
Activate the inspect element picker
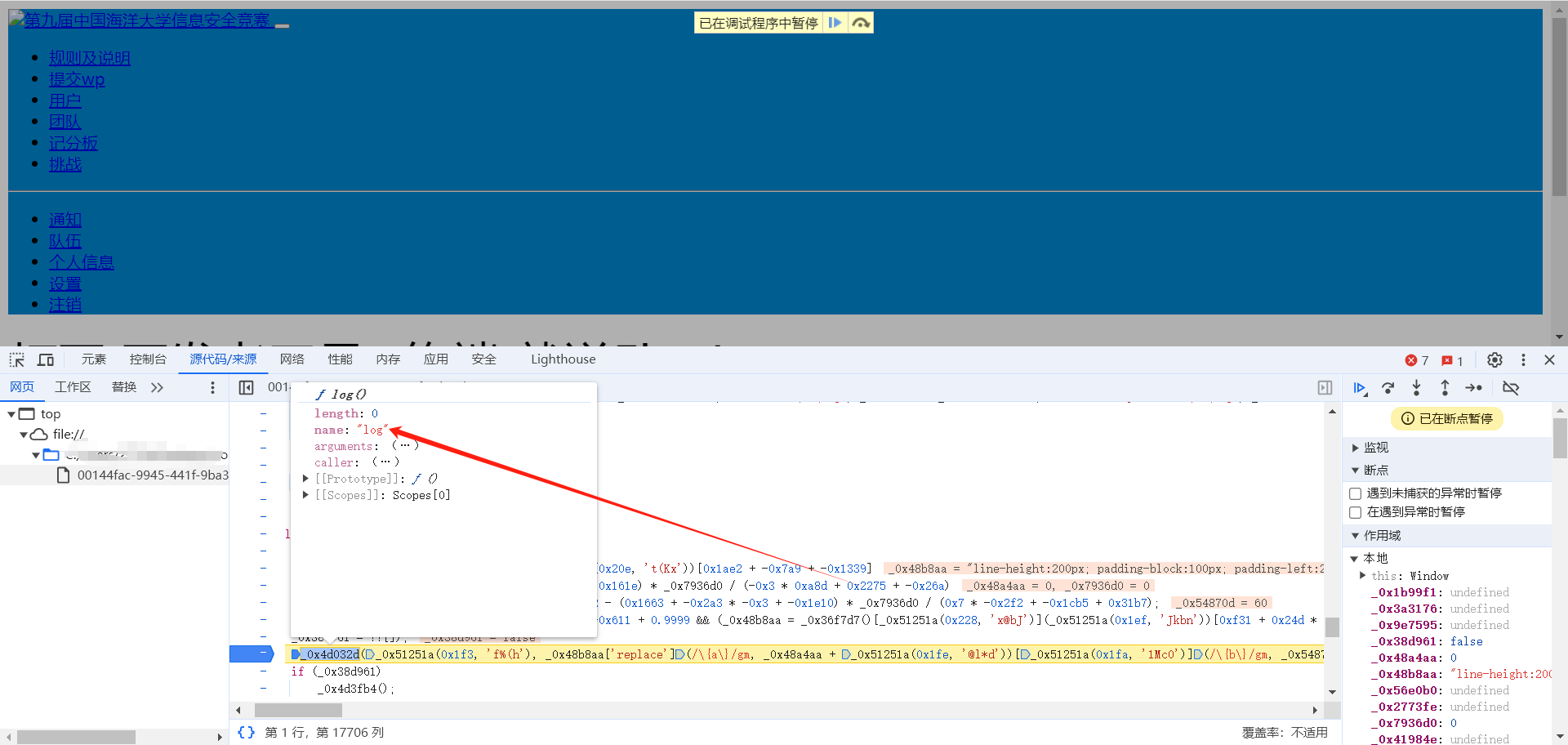coord(17,360)
